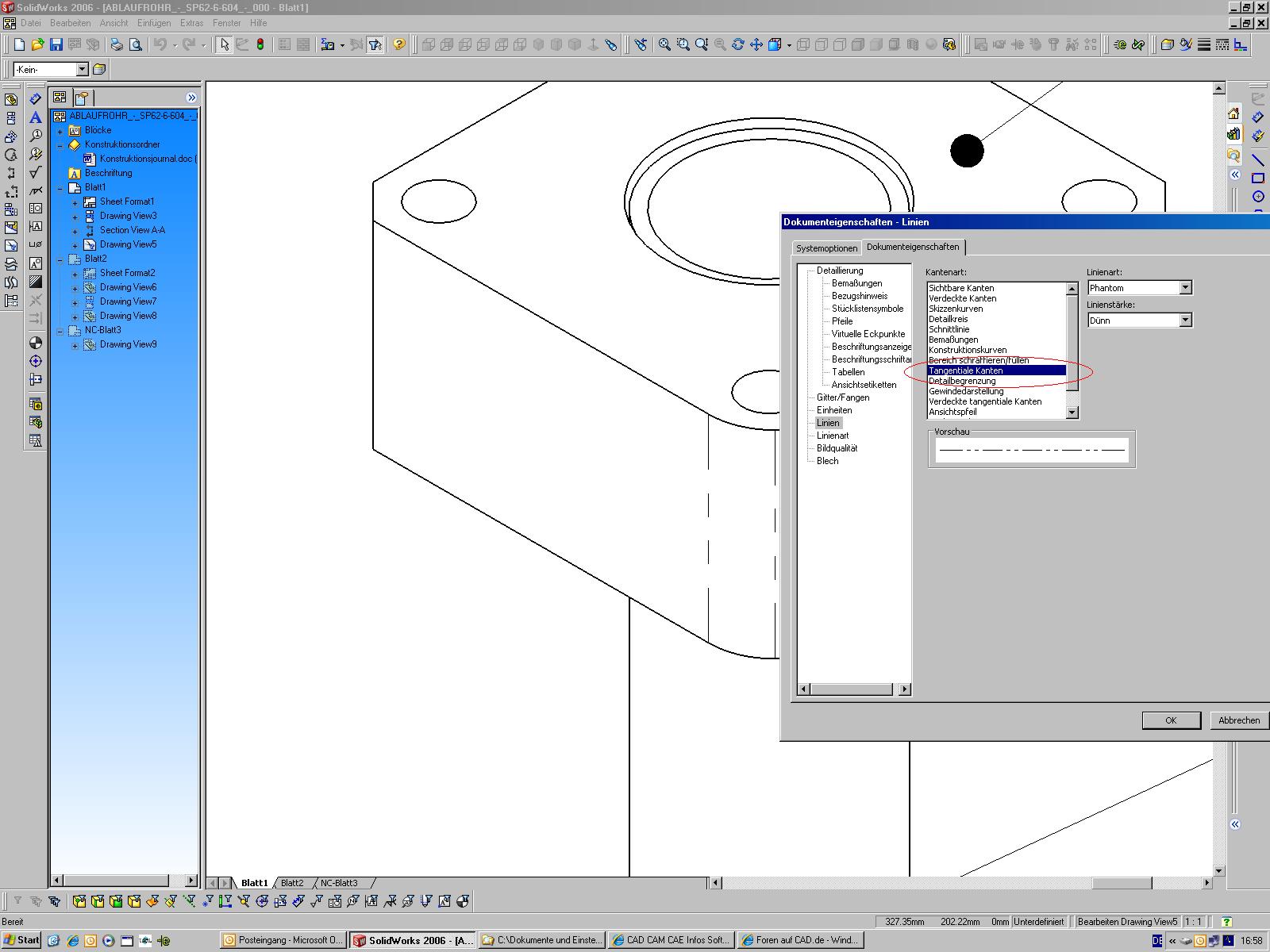Click the Zoom to Fit magnifier icon

pos(664,44)
